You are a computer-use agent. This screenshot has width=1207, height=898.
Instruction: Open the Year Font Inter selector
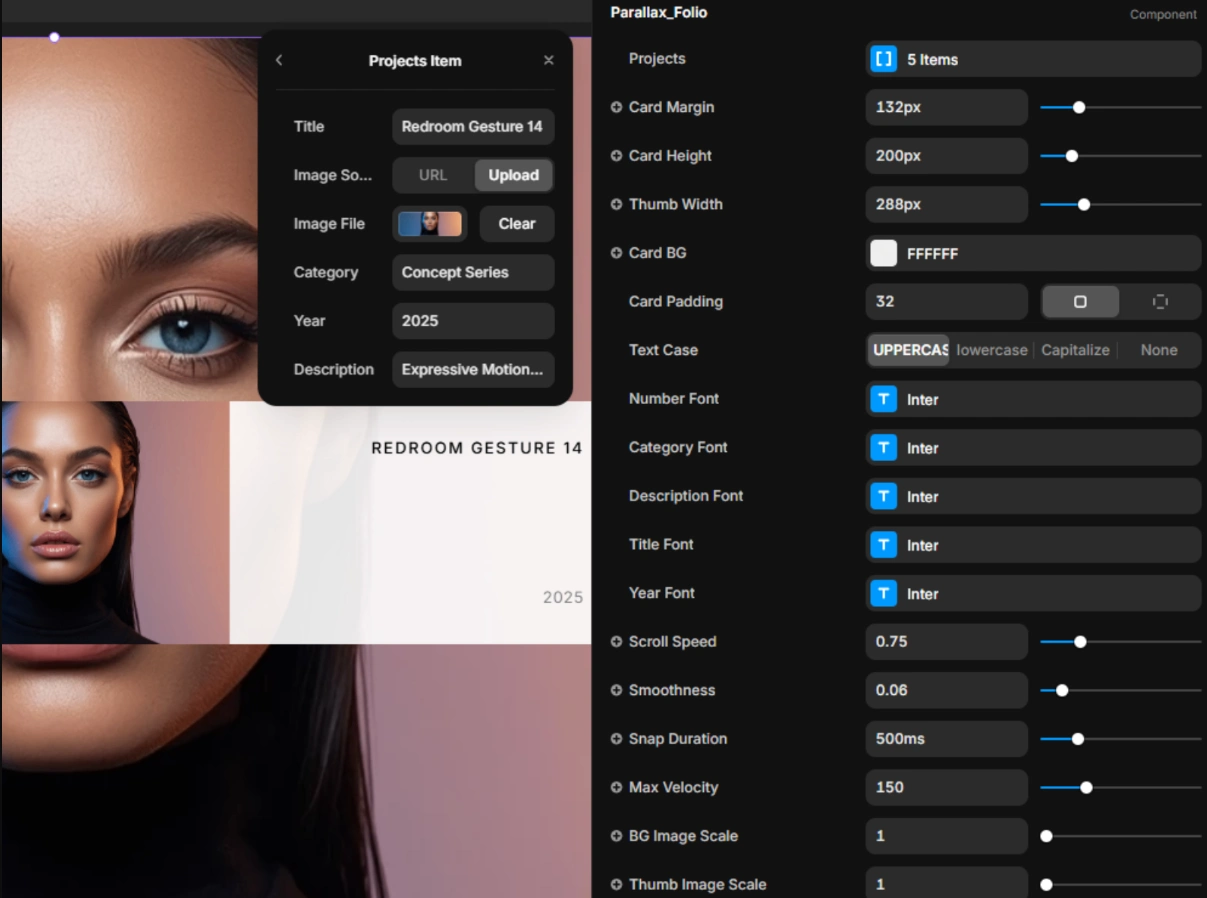[1033, 594]
